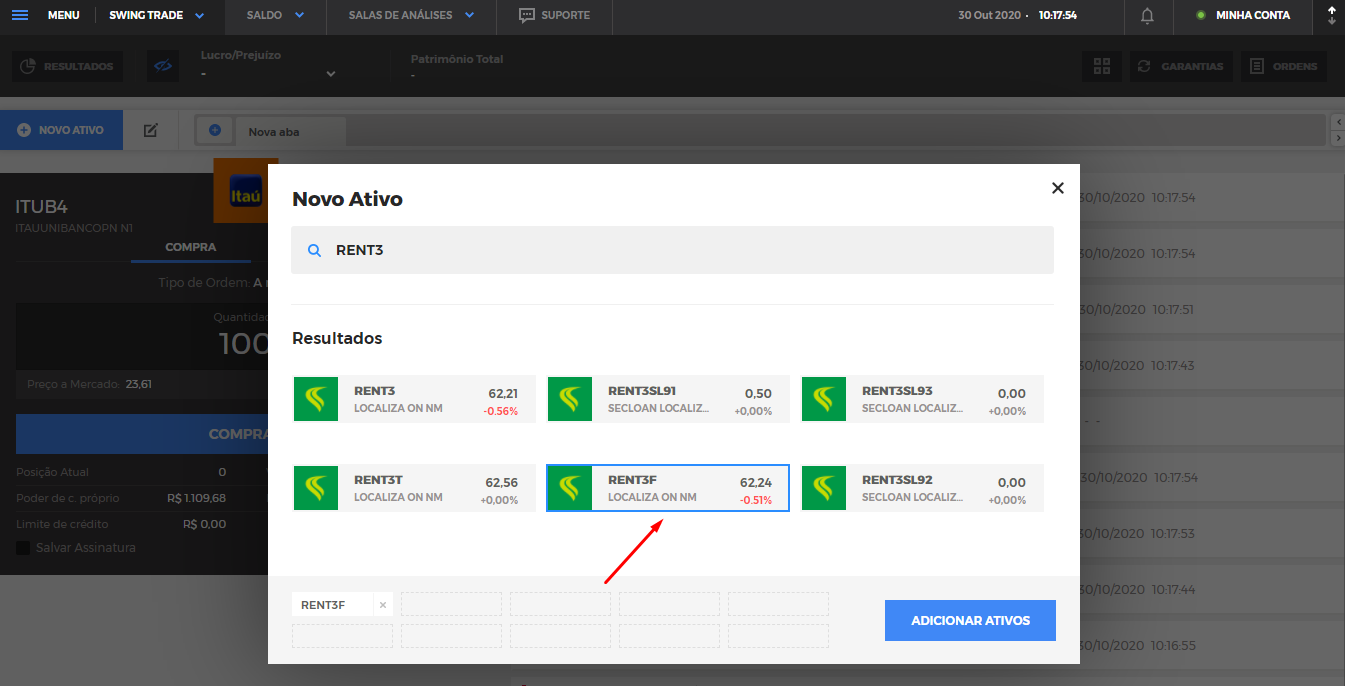Click the Resultados heading
This screenshot has height=686, width=1345.
(x=337, y=338)
